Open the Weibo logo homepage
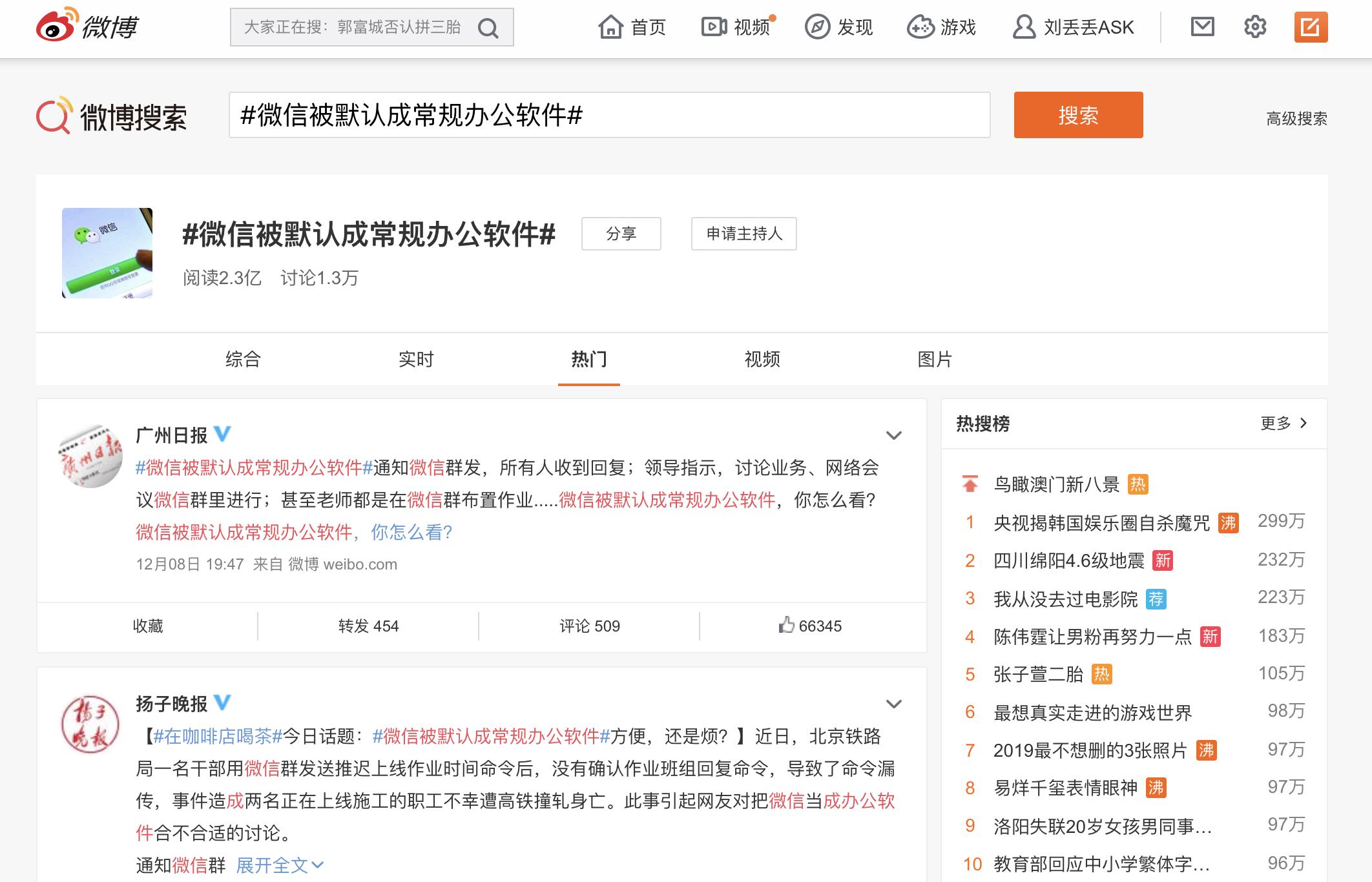The width and height of the screenshot is (1372, 882). tap(87, 26)
